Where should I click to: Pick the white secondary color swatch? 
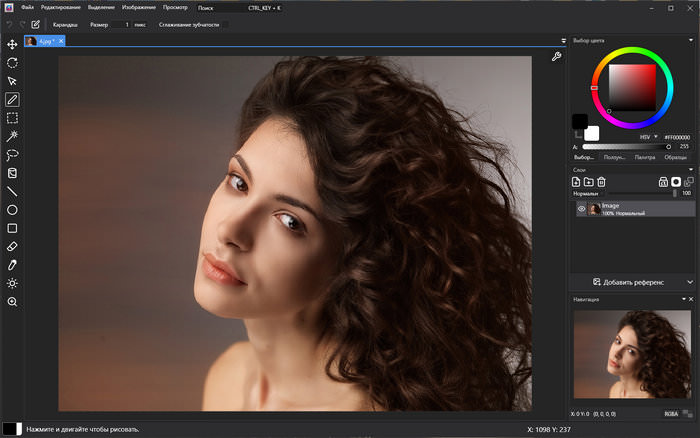coord(592,133)
